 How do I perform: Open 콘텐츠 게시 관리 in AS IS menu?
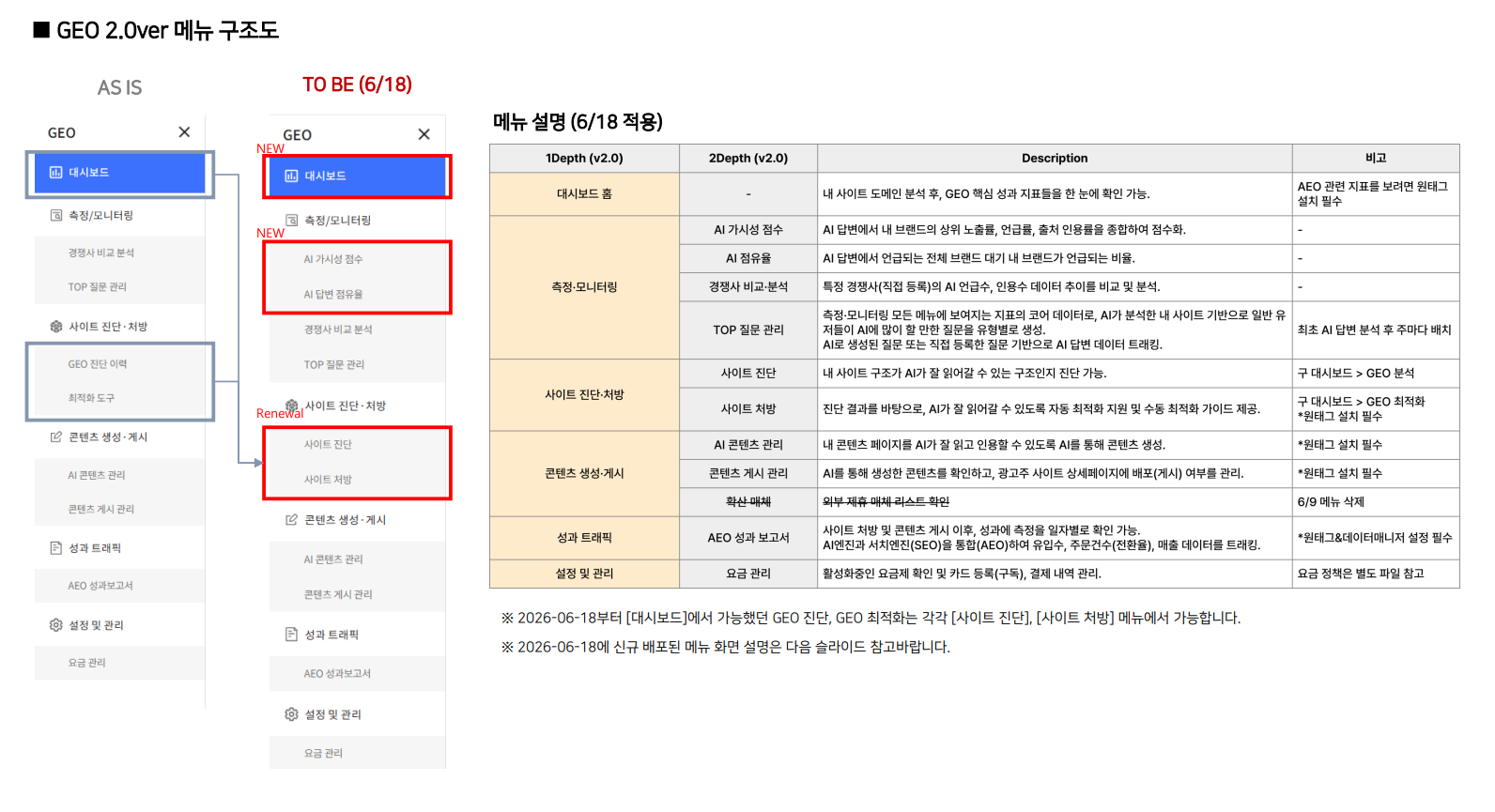coord(100,510)
